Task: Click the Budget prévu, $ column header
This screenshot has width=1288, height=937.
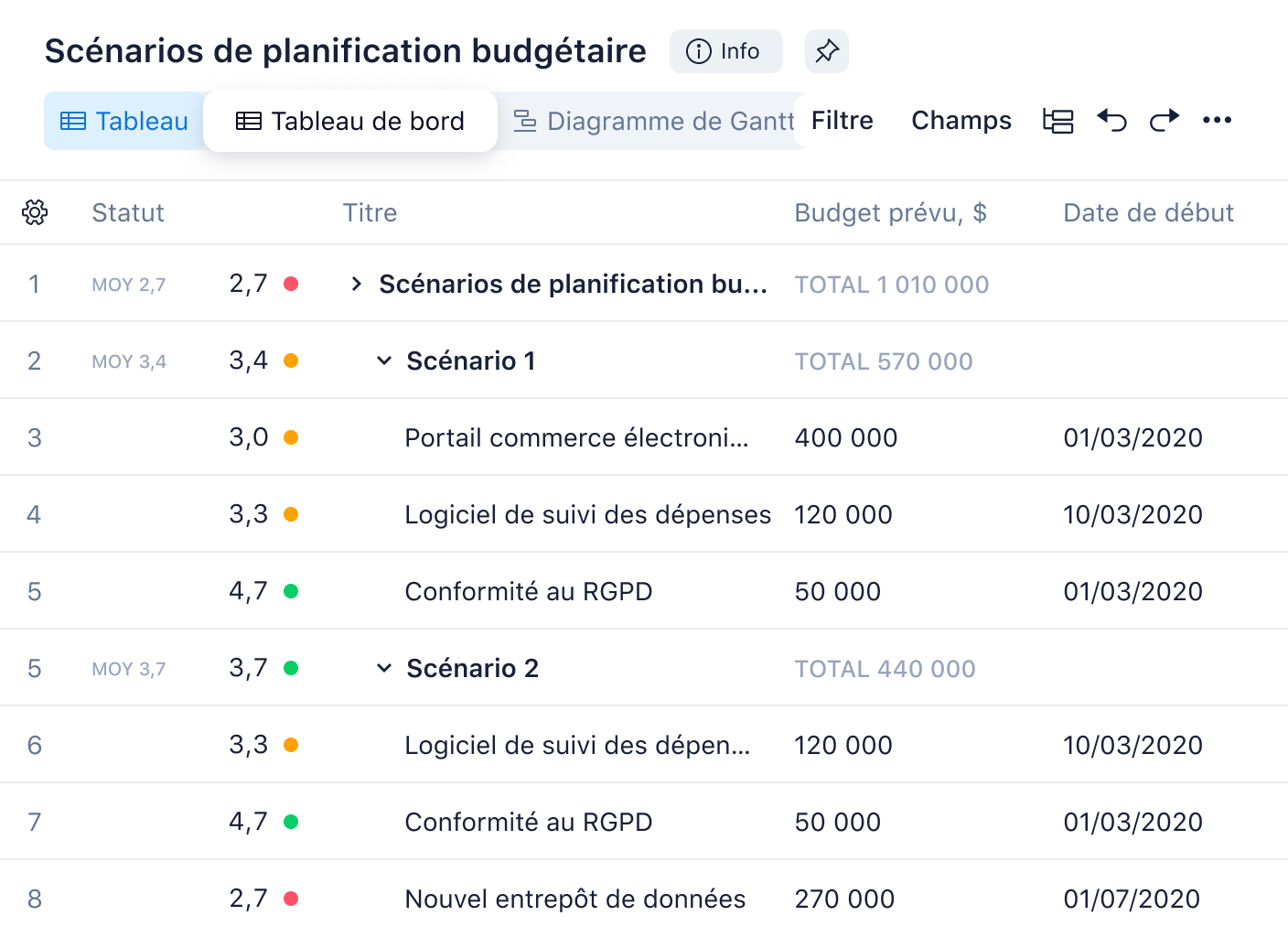Action: [890, 213]
